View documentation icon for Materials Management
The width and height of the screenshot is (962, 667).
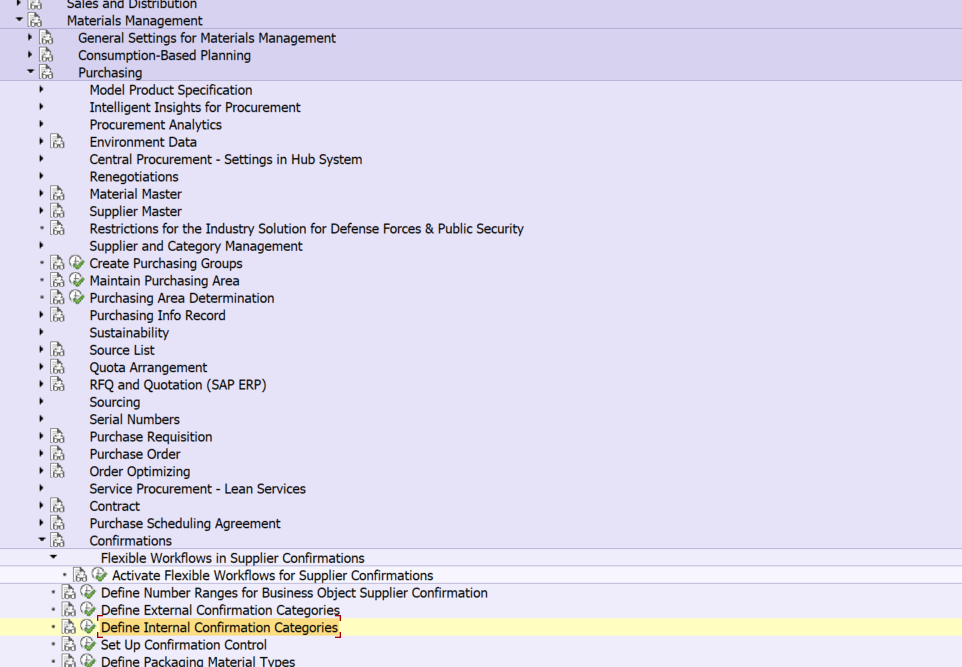pyautogui.click(x=35, y=20)
